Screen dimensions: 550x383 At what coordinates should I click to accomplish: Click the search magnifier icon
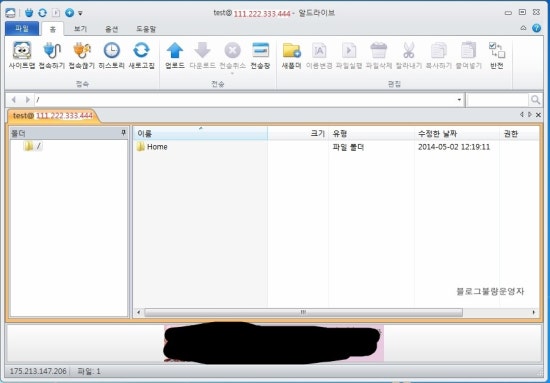pos(535,100)
